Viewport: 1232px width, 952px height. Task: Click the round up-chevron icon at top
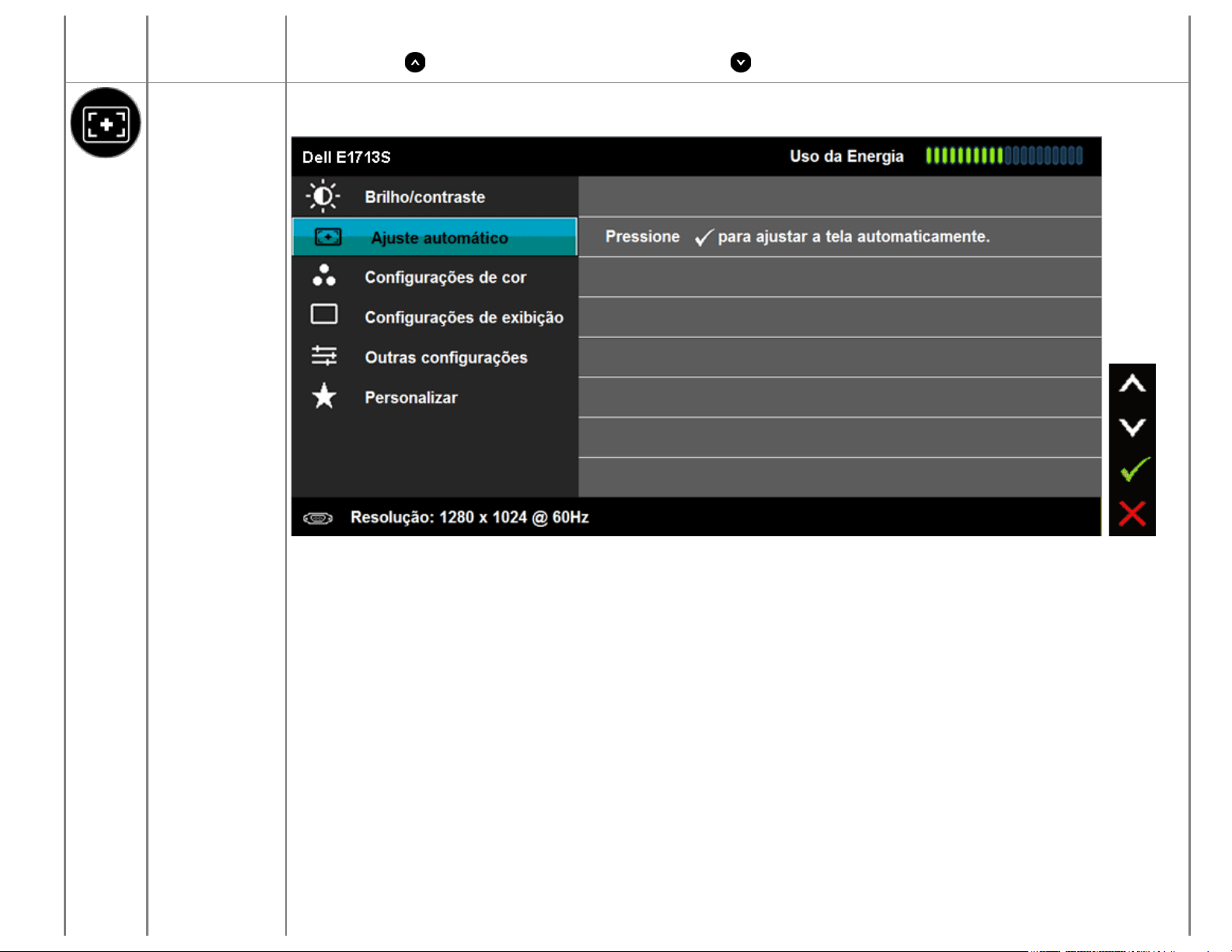tap(415, 63)
